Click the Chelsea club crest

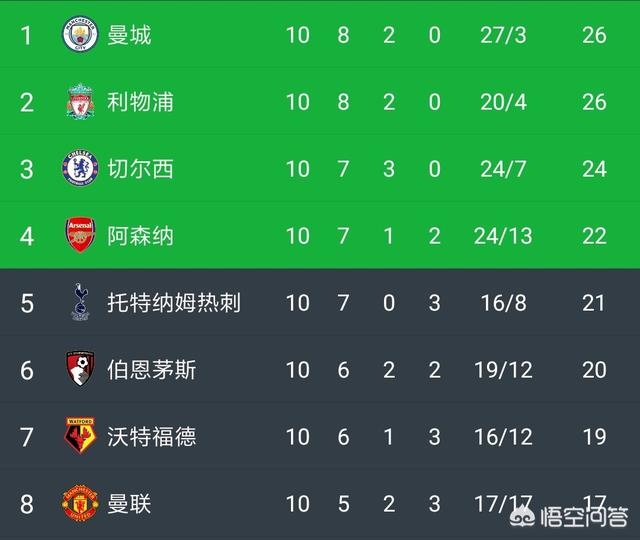click(x=80, y=169)
